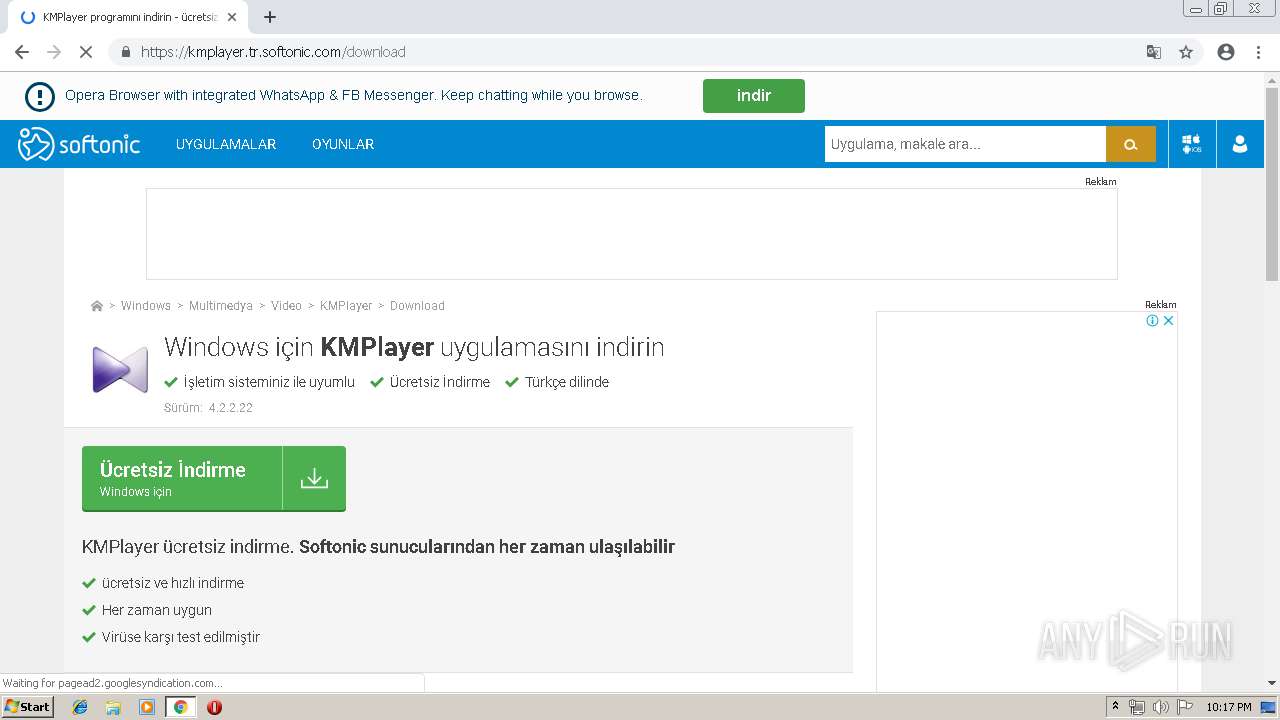Click the action center flag tray icon

(x=1185, y=707)
